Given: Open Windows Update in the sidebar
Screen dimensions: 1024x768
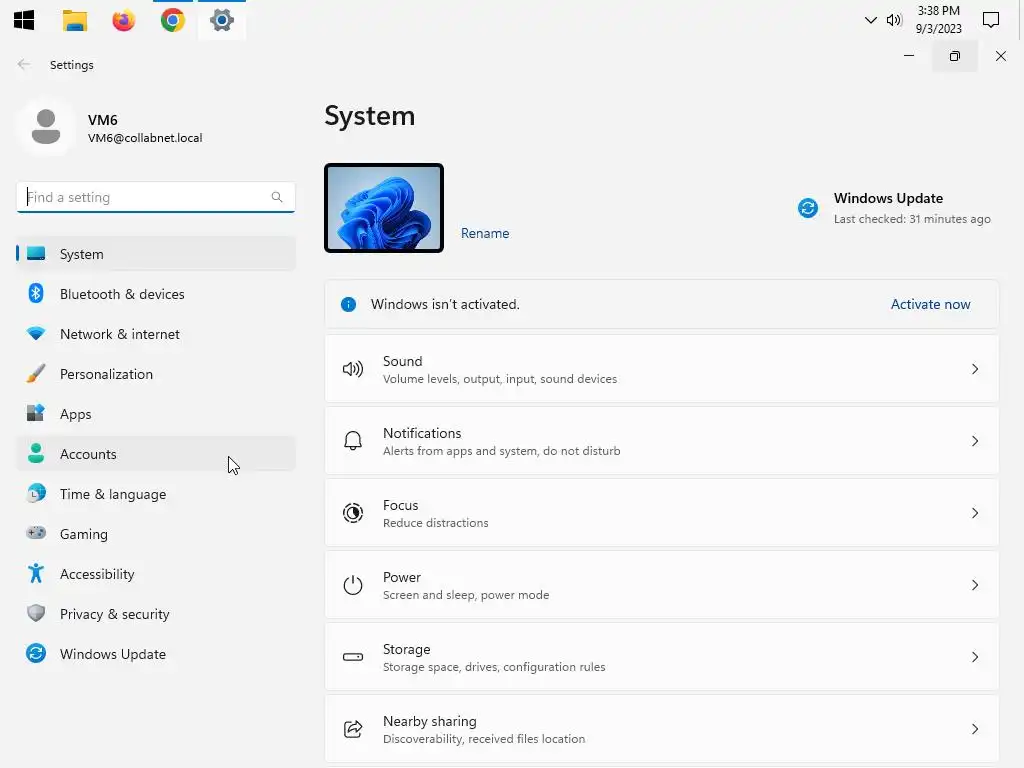Looking at the screenshot, I should [x=155, y=654].
